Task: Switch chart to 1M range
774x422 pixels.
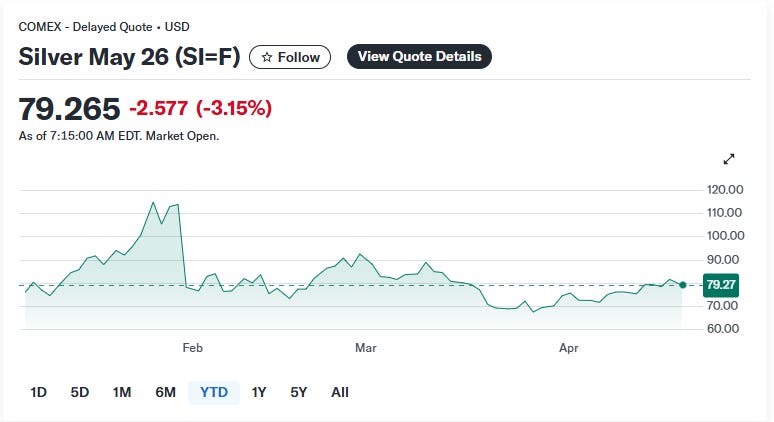Action: coord(121,392)
